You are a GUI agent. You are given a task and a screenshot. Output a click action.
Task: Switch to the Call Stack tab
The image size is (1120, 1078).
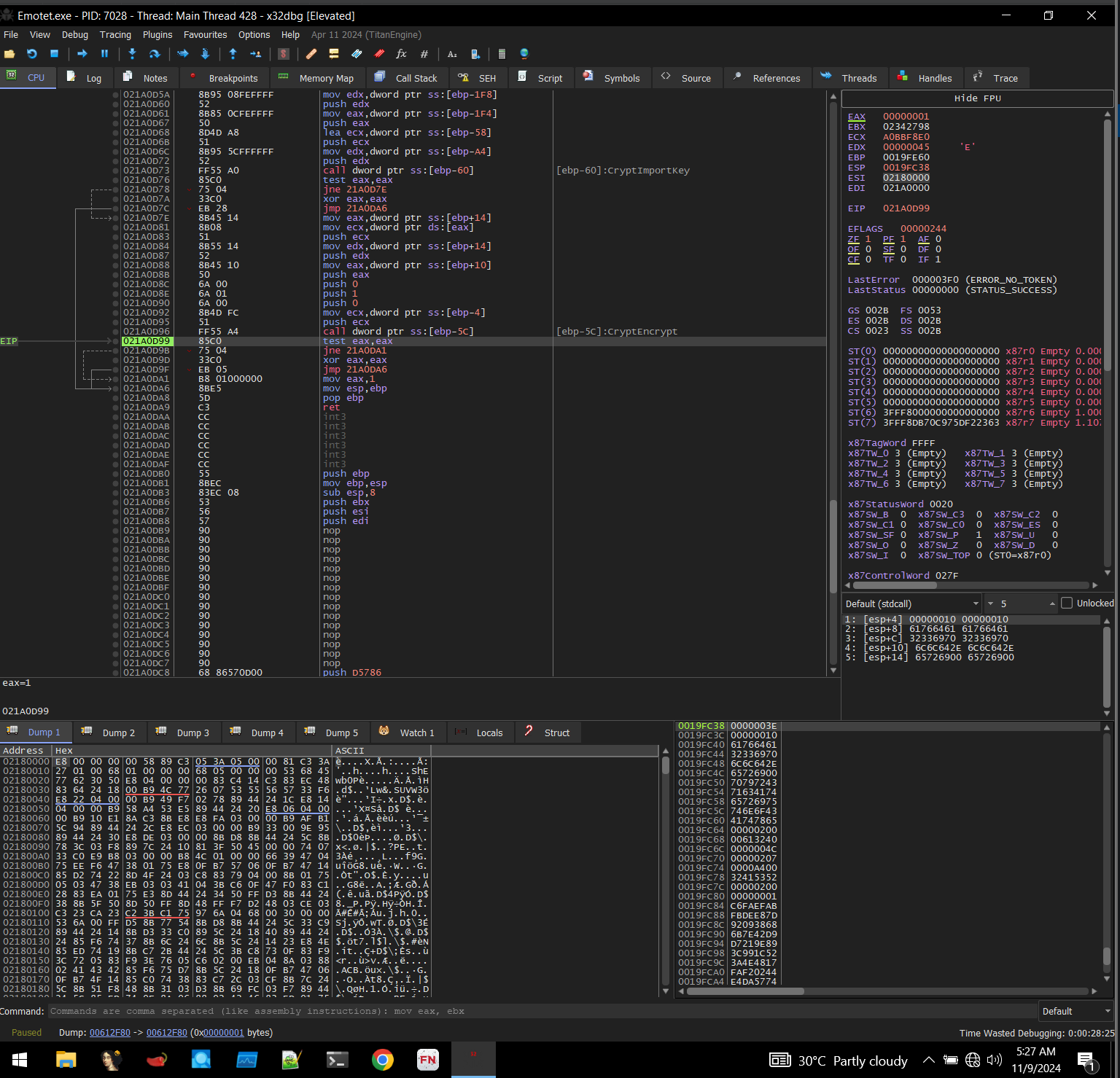tap(407, 78)
